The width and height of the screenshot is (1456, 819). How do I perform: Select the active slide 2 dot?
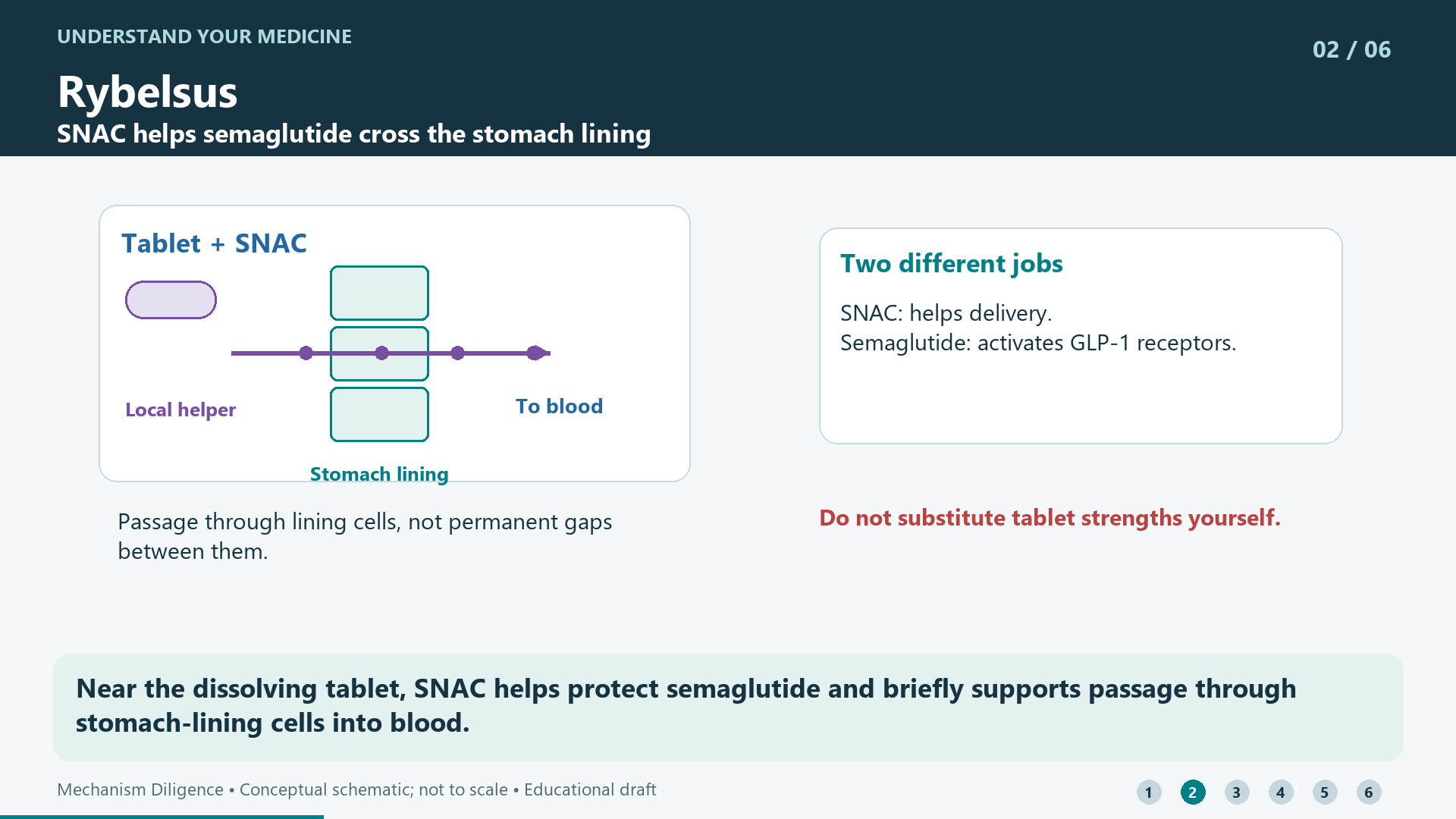coord(1193,792)
